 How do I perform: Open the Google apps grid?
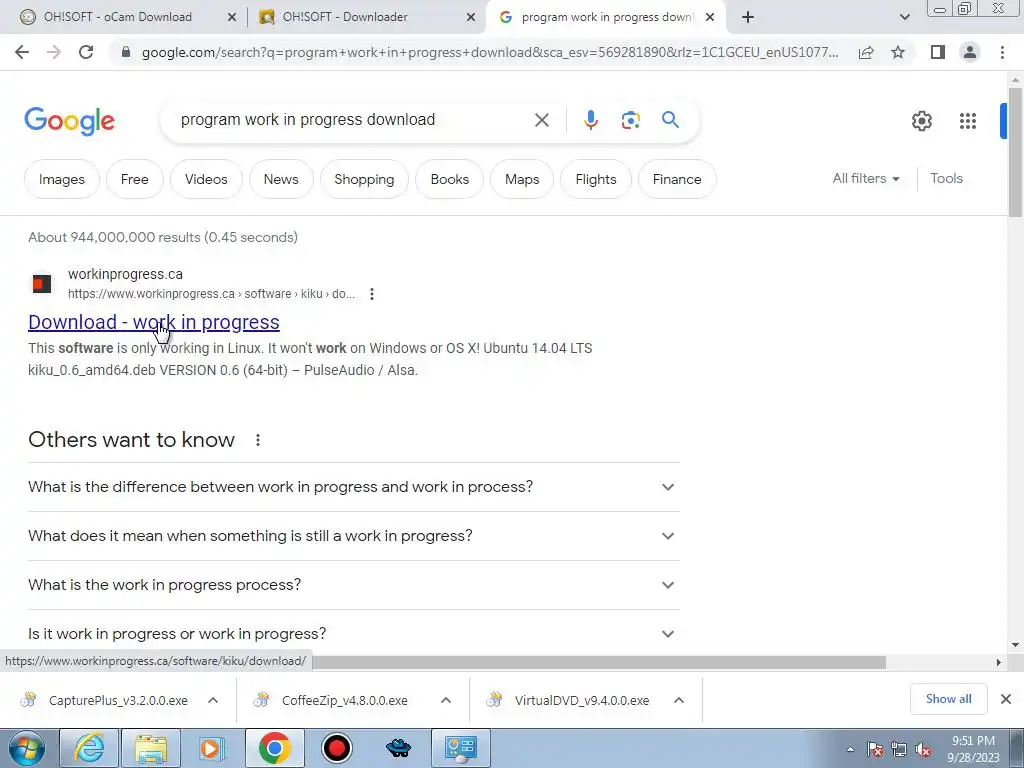(x=968, y=121)
